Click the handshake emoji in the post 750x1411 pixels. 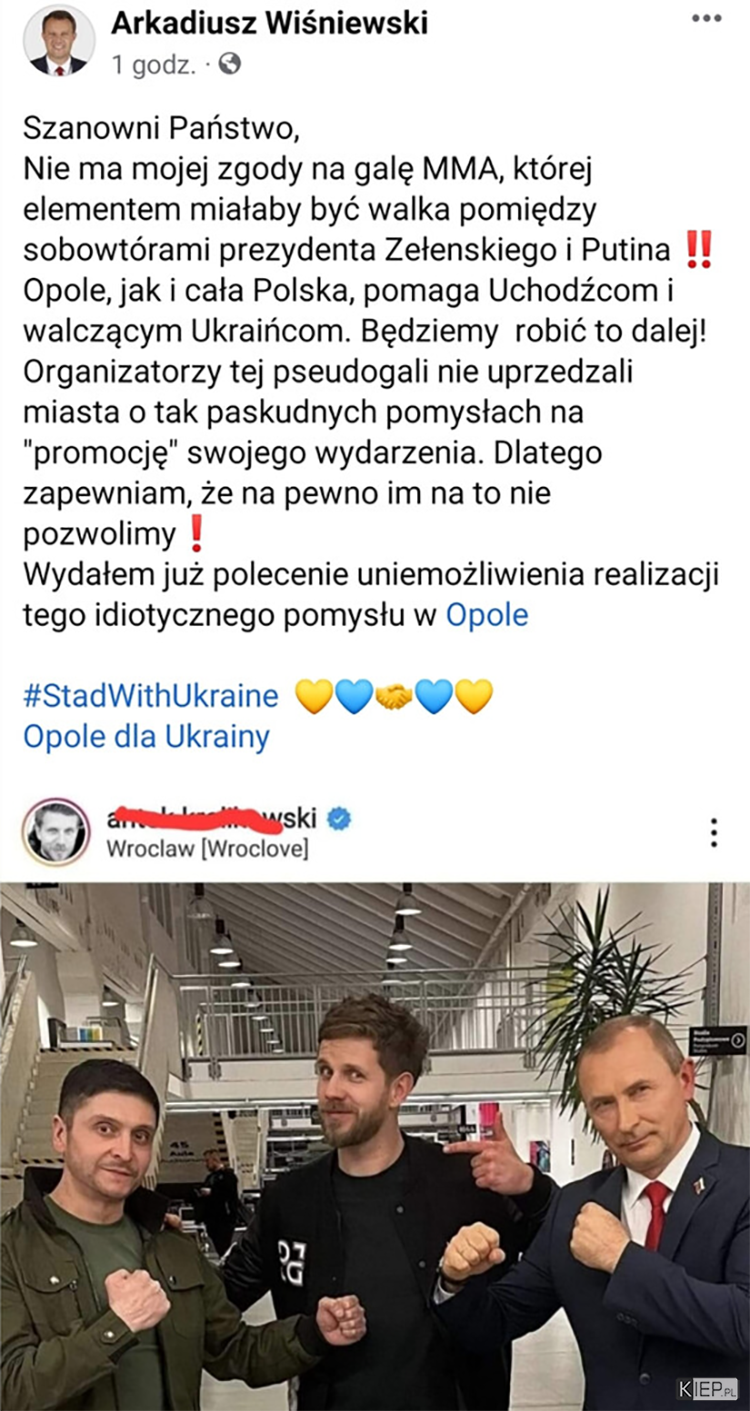(x=393, y=696)
